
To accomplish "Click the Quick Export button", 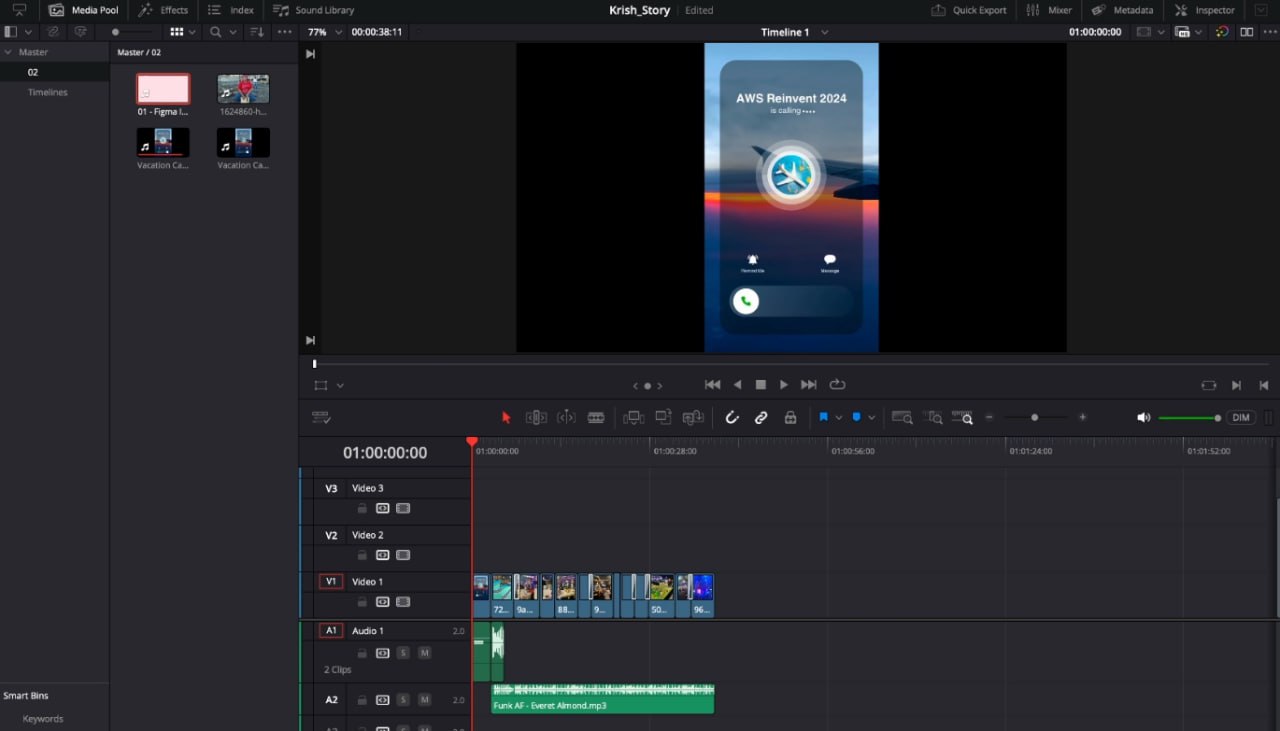I will [969, 10].
